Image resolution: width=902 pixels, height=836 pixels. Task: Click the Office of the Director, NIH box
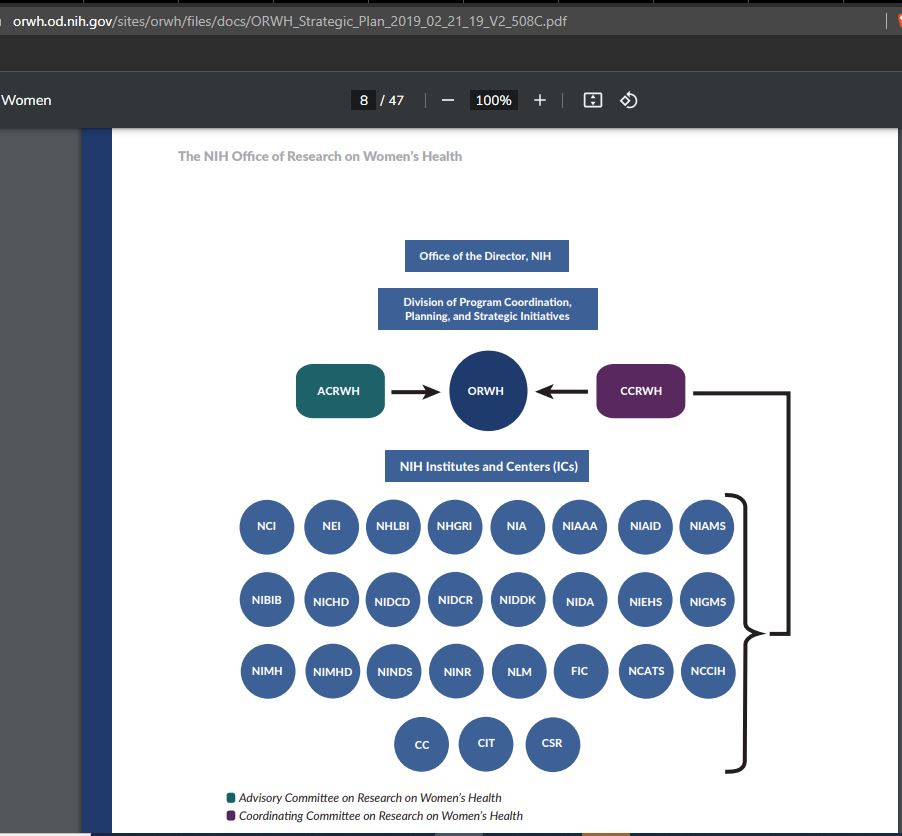pos(487,256)
